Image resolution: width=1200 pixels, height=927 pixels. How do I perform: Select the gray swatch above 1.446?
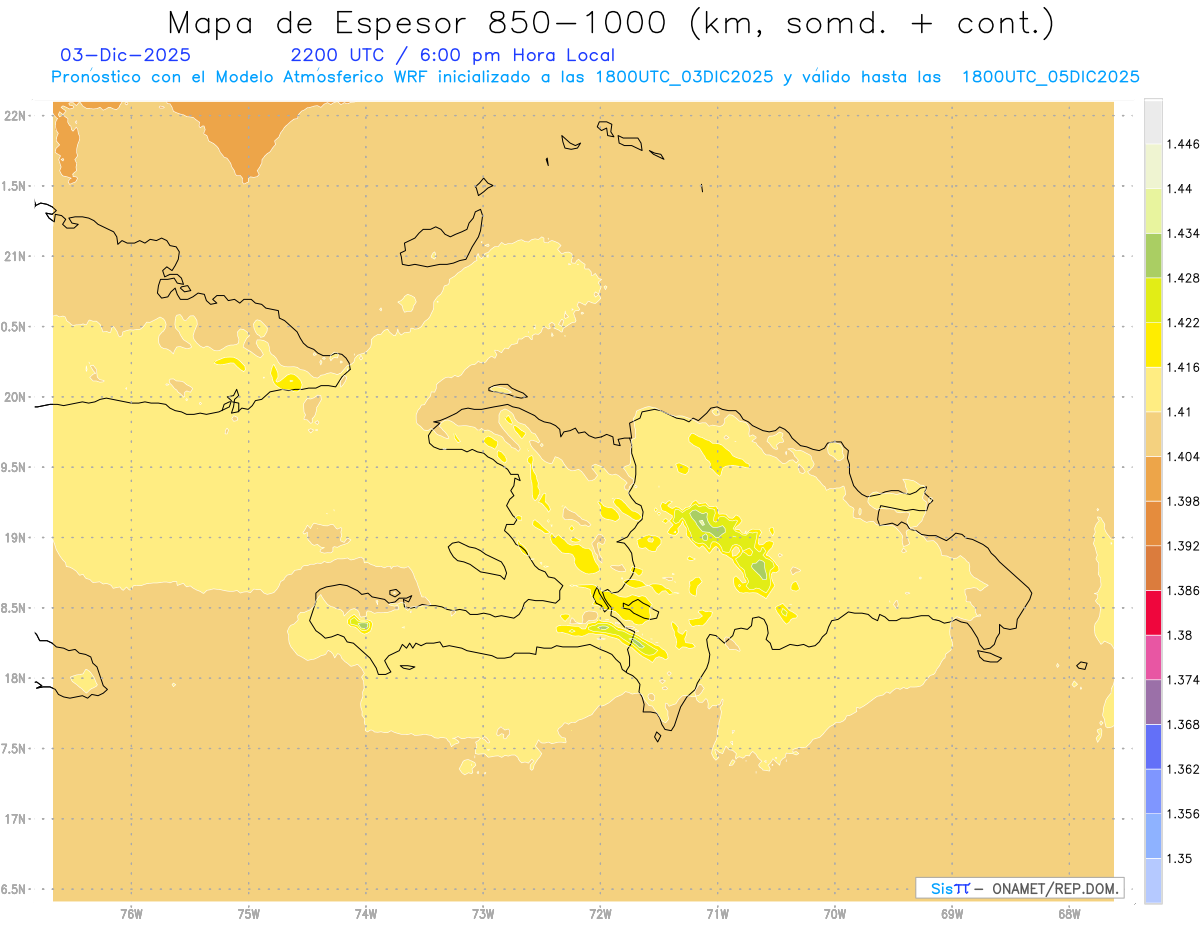[1153, 121]
